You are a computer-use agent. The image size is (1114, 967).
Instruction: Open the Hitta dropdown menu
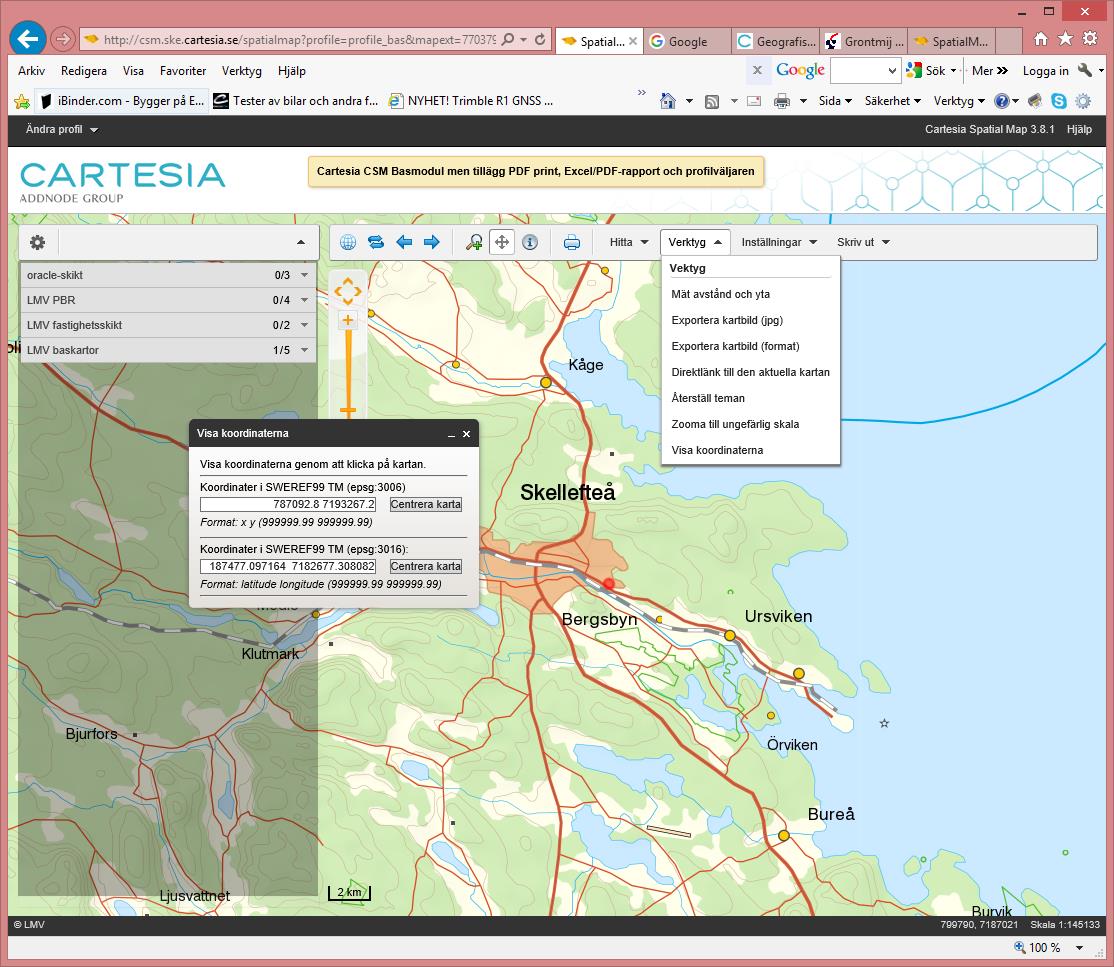[x=629, y=242]
